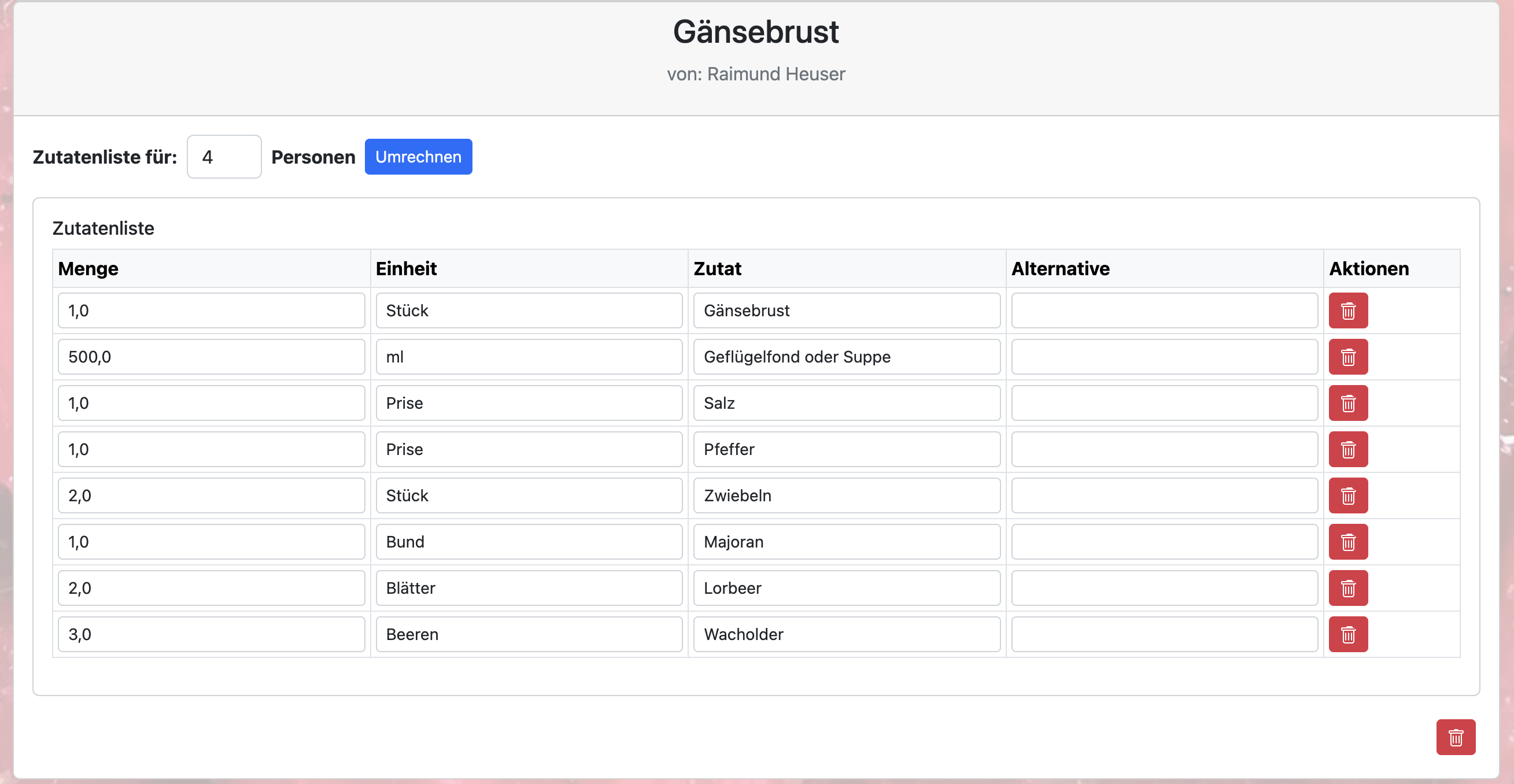Delete the Wacholder ingredient row

pyautogui.click(x=1347, y=635)
